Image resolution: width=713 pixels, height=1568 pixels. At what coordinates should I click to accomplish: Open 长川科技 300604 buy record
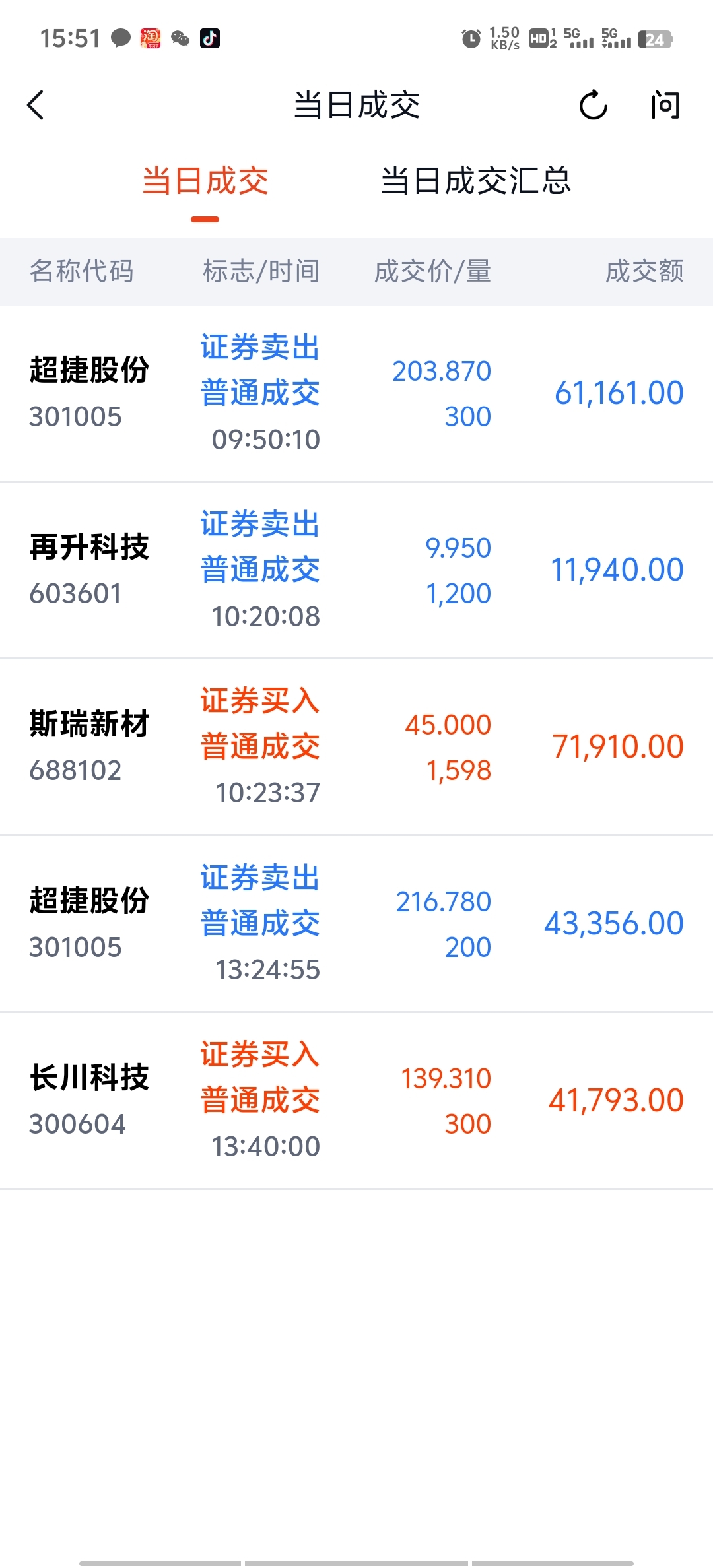pyautogui.click(x=356, y=1101)
